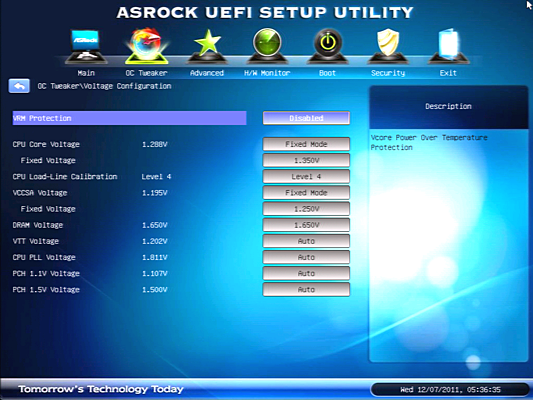
Task: Open the Boot power icon
Action: tap(328, 46)
